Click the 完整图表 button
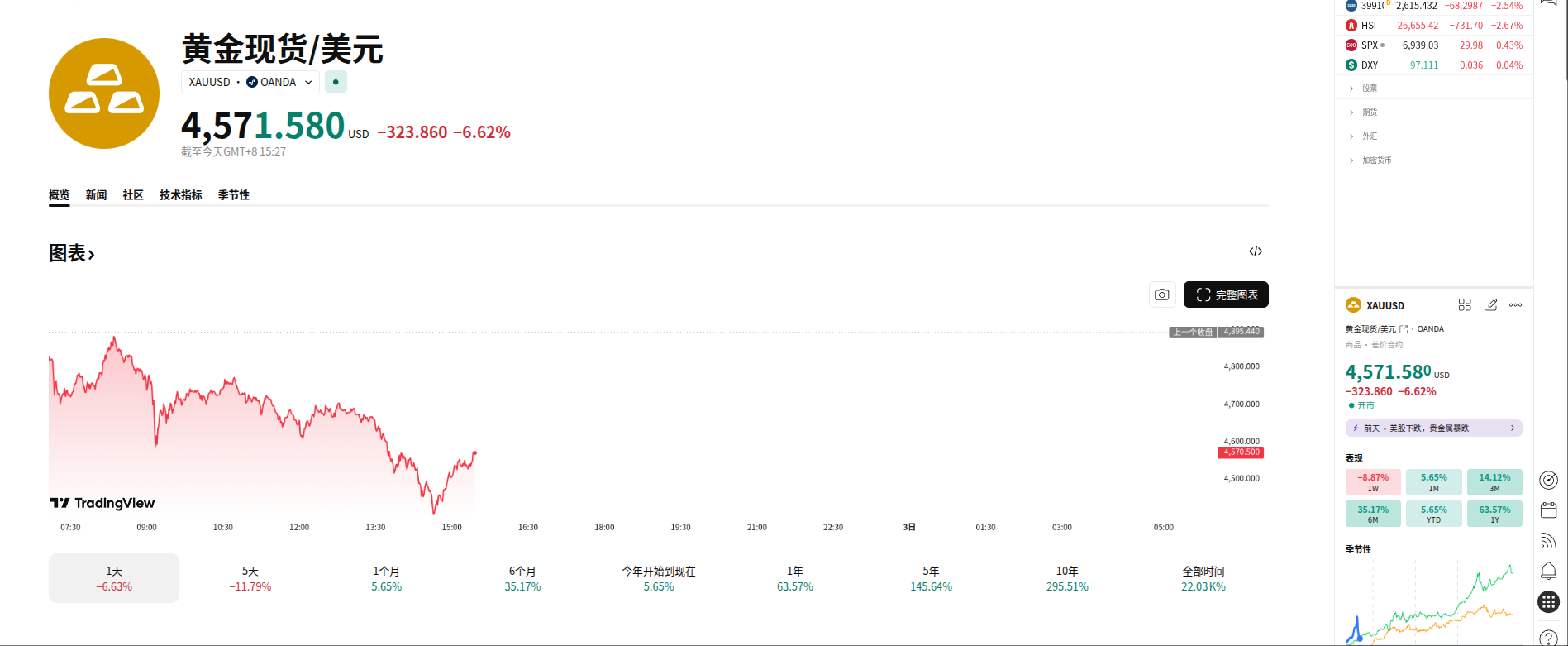Image resolution: width=1568 pixels, height=646 pixels. [1226, 294]
